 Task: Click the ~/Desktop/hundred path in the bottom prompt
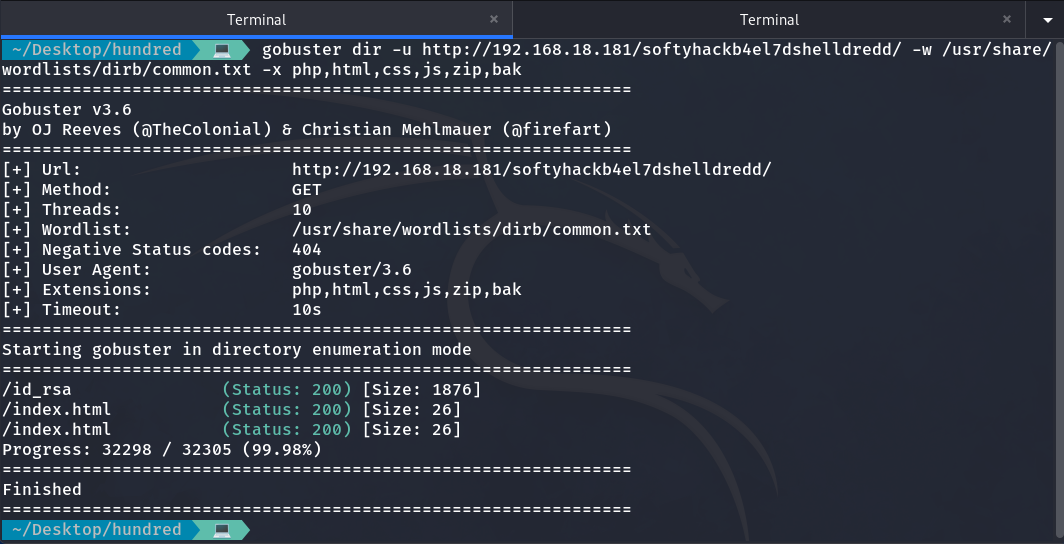click(96, 530)
